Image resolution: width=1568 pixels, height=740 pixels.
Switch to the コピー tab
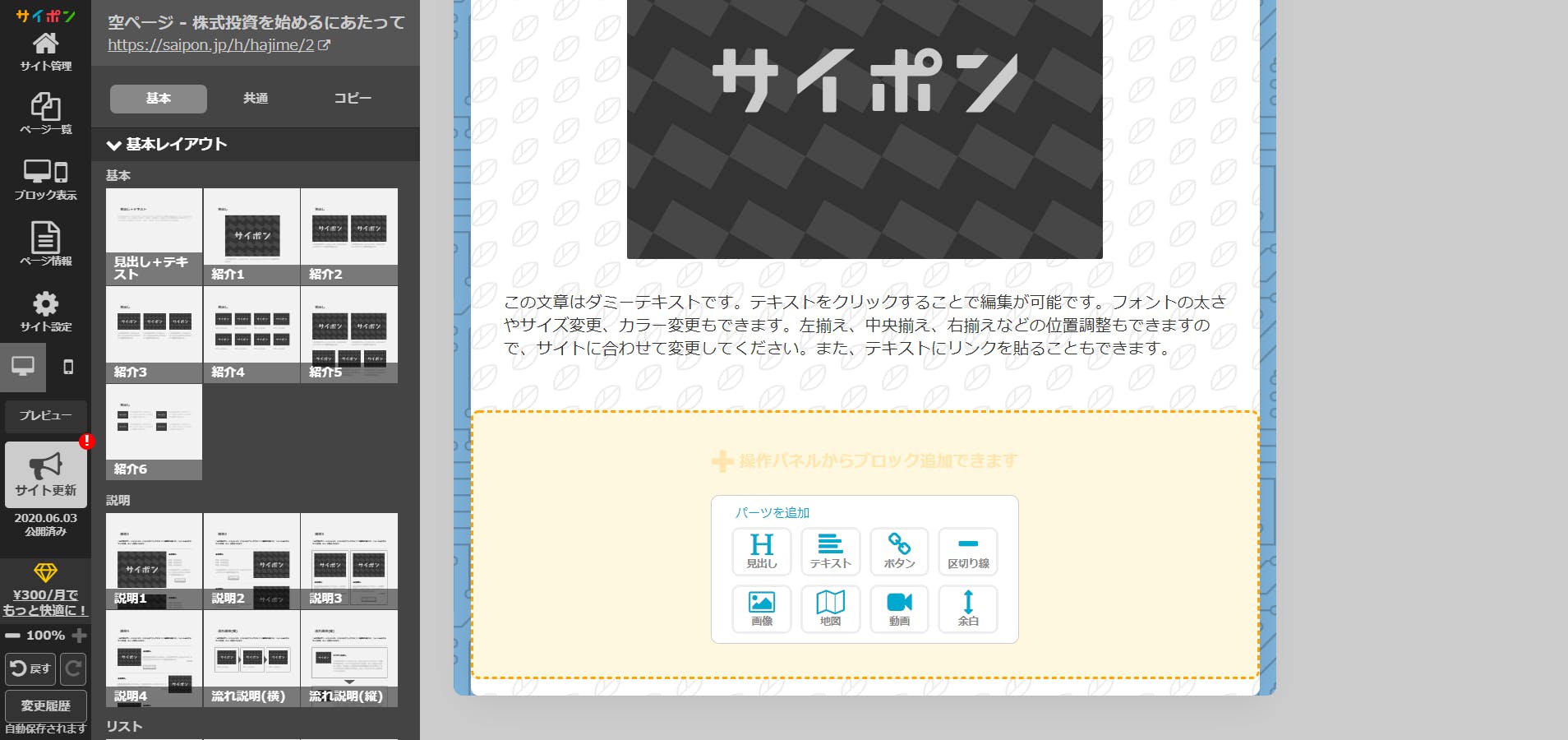pos(353,99)
